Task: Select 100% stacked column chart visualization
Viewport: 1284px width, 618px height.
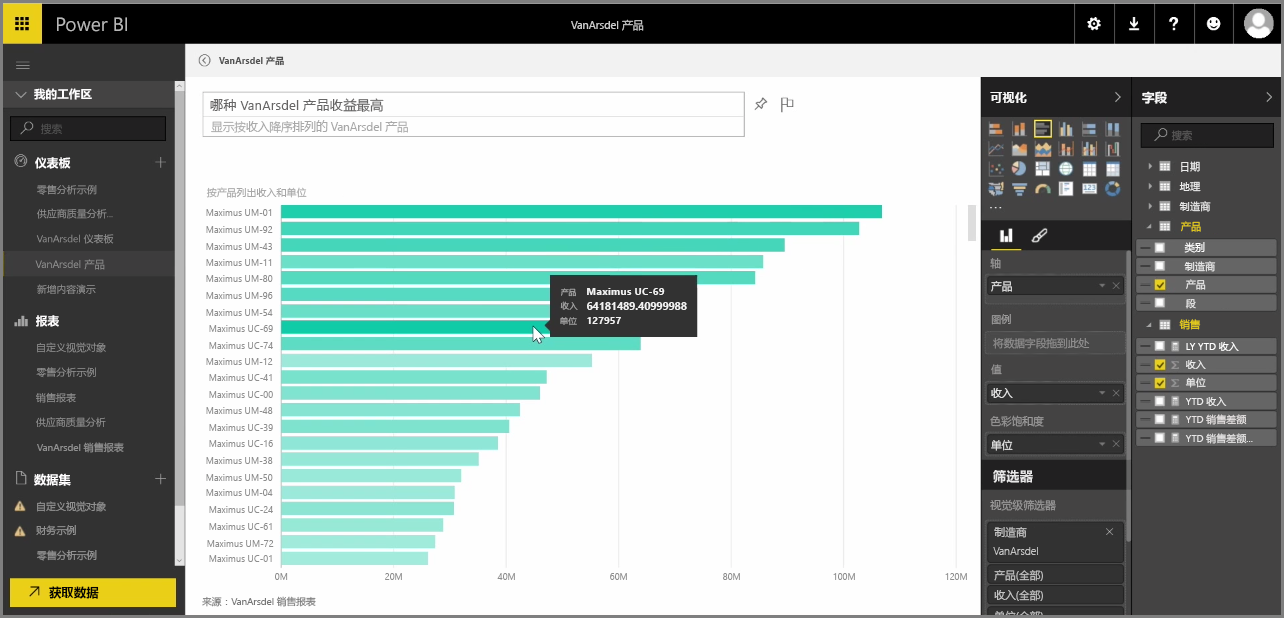Action: 1112,129
